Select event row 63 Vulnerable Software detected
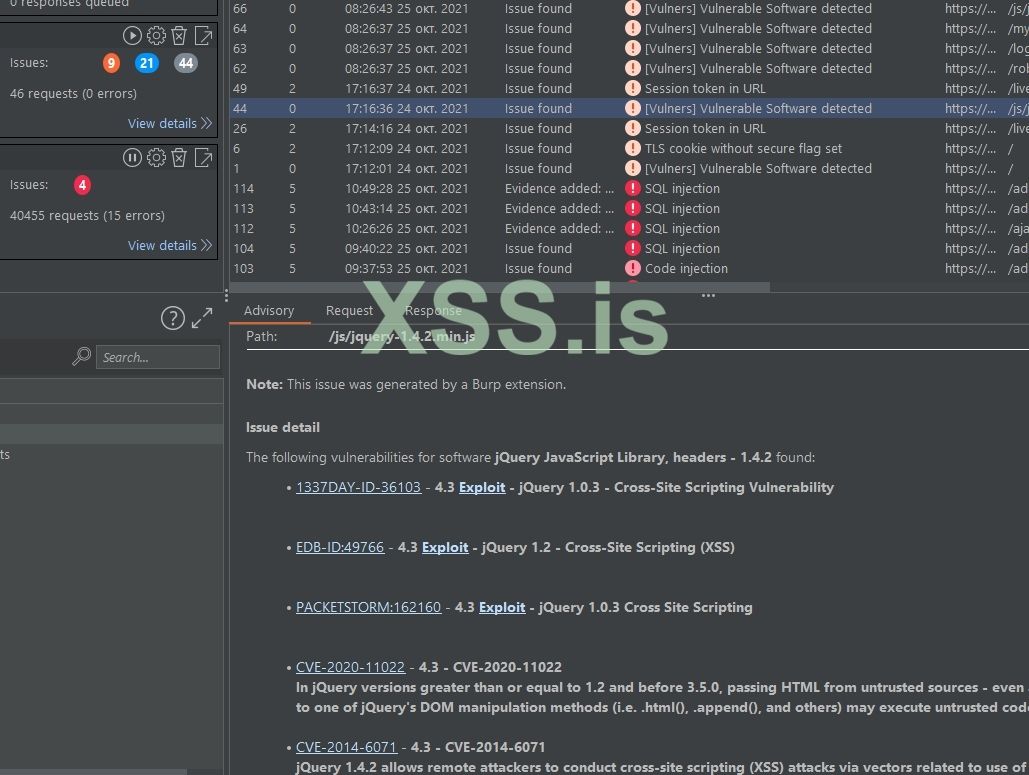This screenshot has width=1029, height=775. click(x=629, y=49)
